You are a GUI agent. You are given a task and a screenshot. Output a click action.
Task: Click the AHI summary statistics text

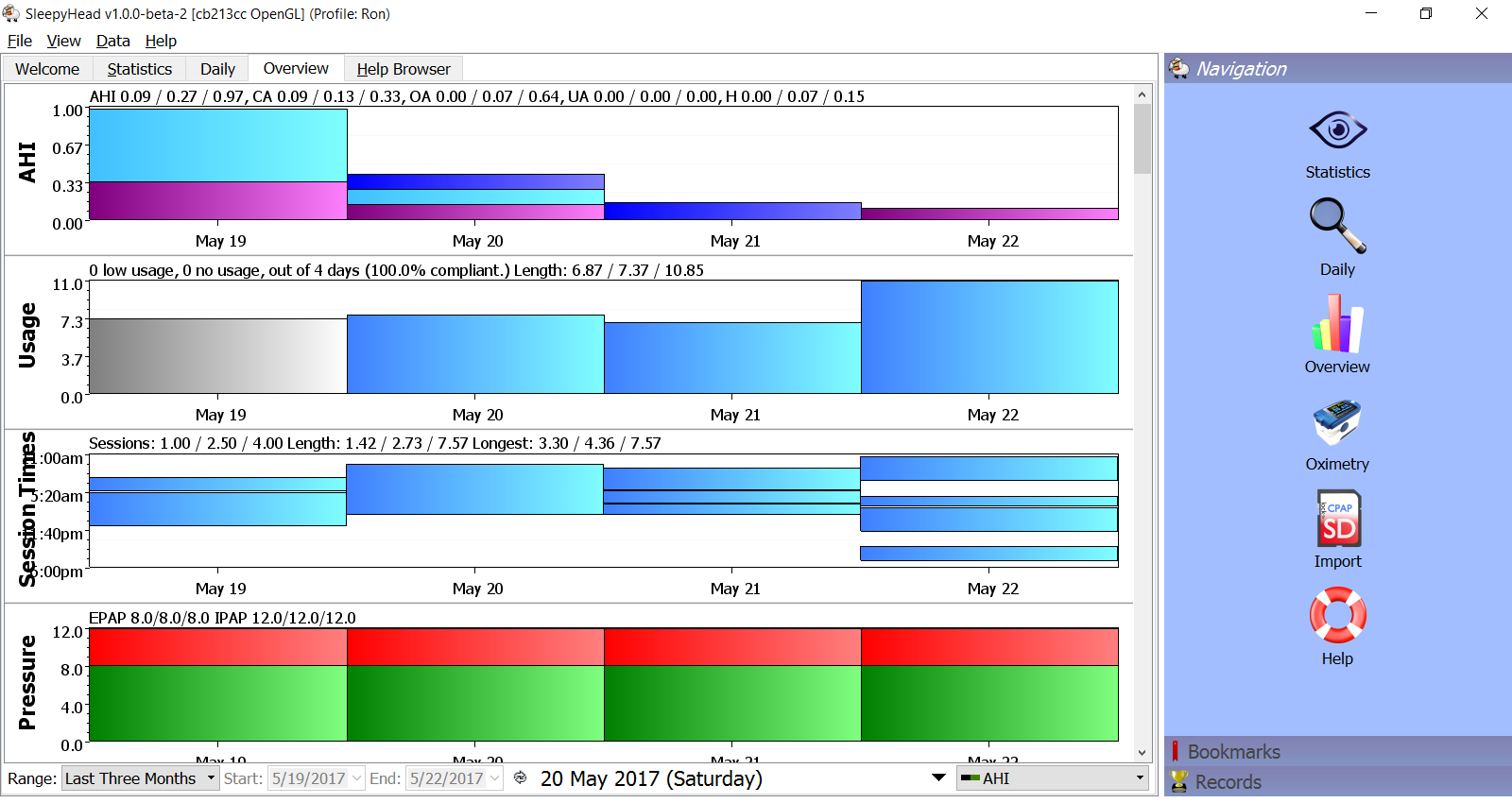477,96
